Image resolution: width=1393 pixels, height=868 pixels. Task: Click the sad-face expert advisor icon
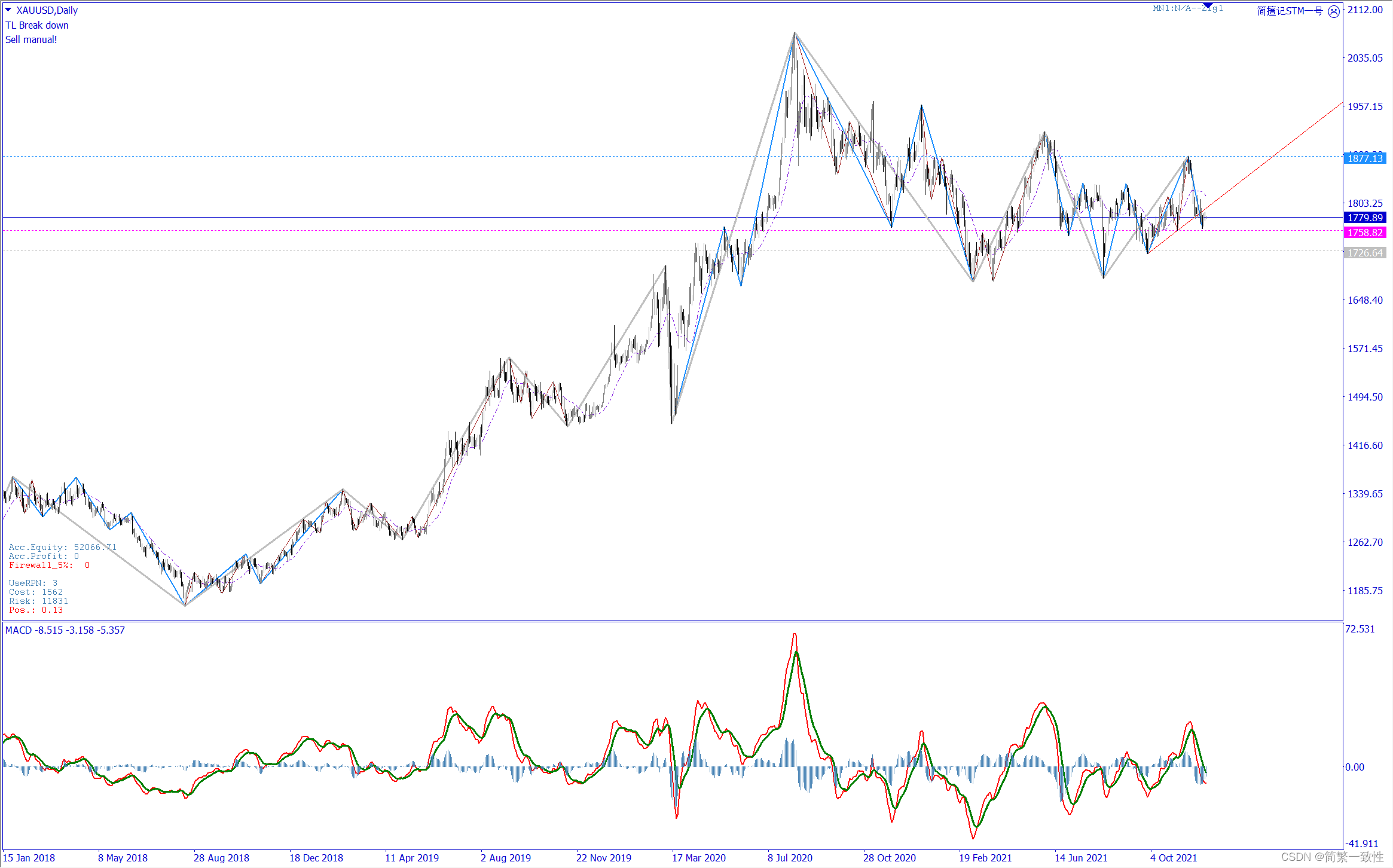pos(1334,11)
